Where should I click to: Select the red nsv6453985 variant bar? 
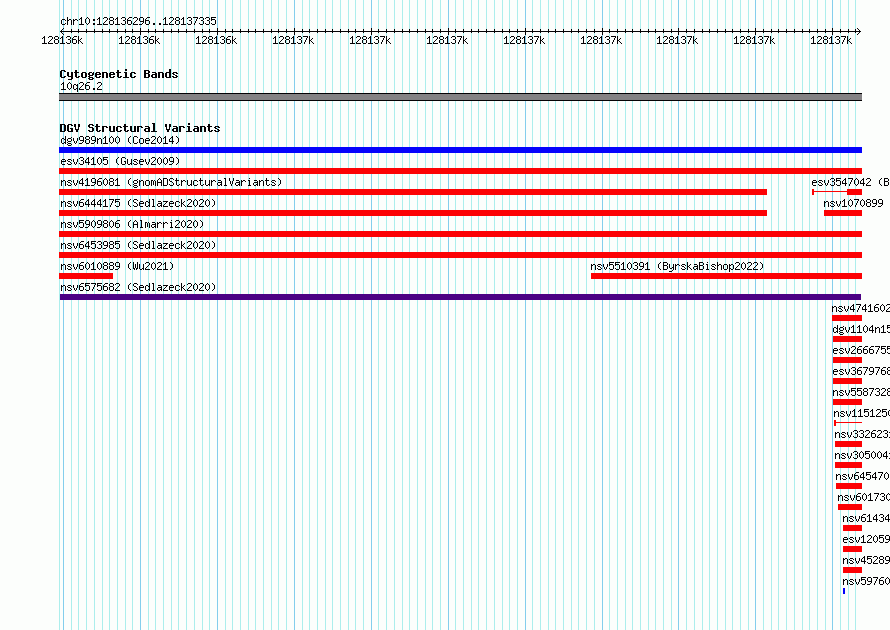point(460,255)
